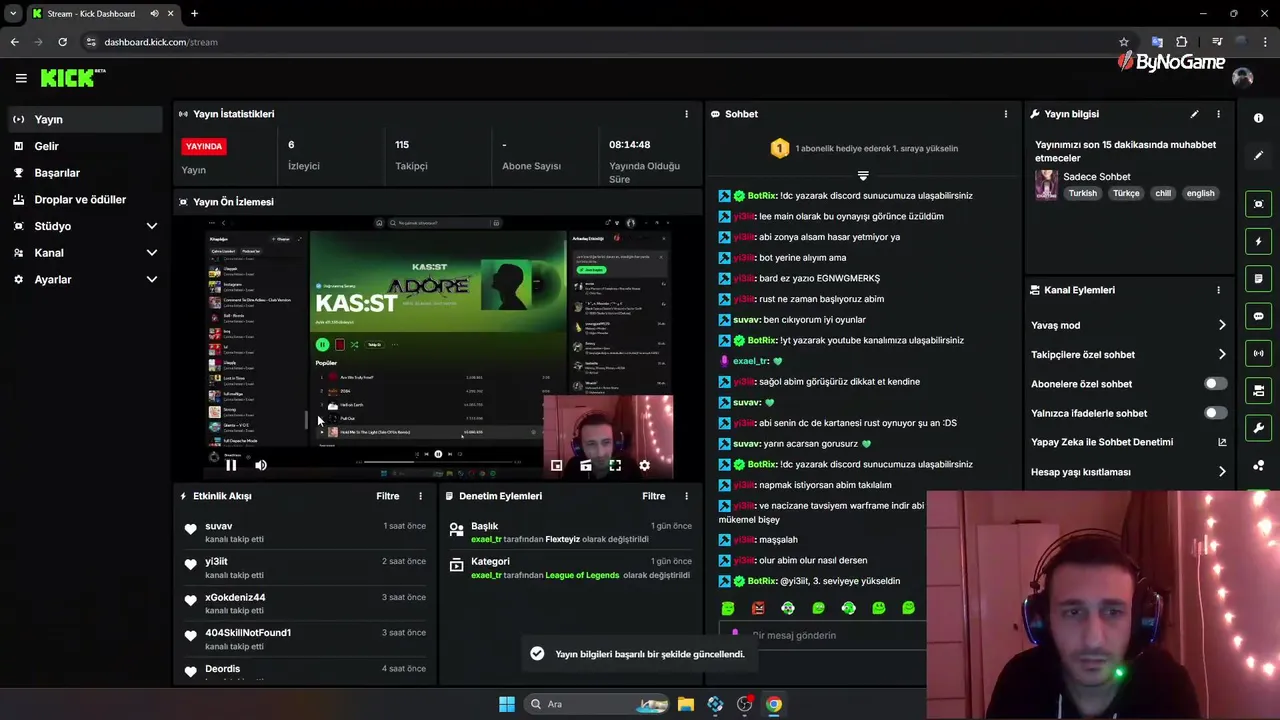The height and width of the screenshot is (720, 1280).
Task: Open File Explorer from taskbar
Action: tap(686, 704)
